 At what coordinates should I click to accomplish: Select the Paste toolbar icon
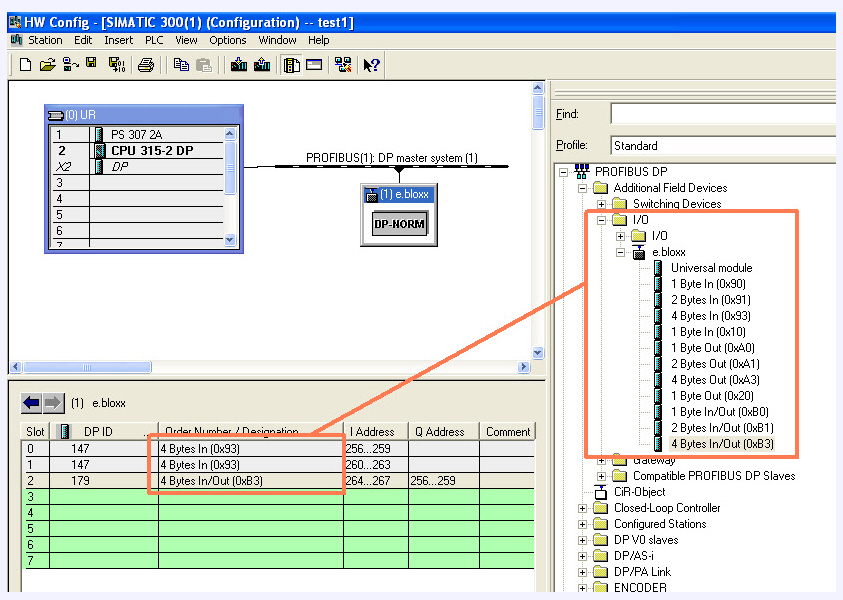point(205,64)
